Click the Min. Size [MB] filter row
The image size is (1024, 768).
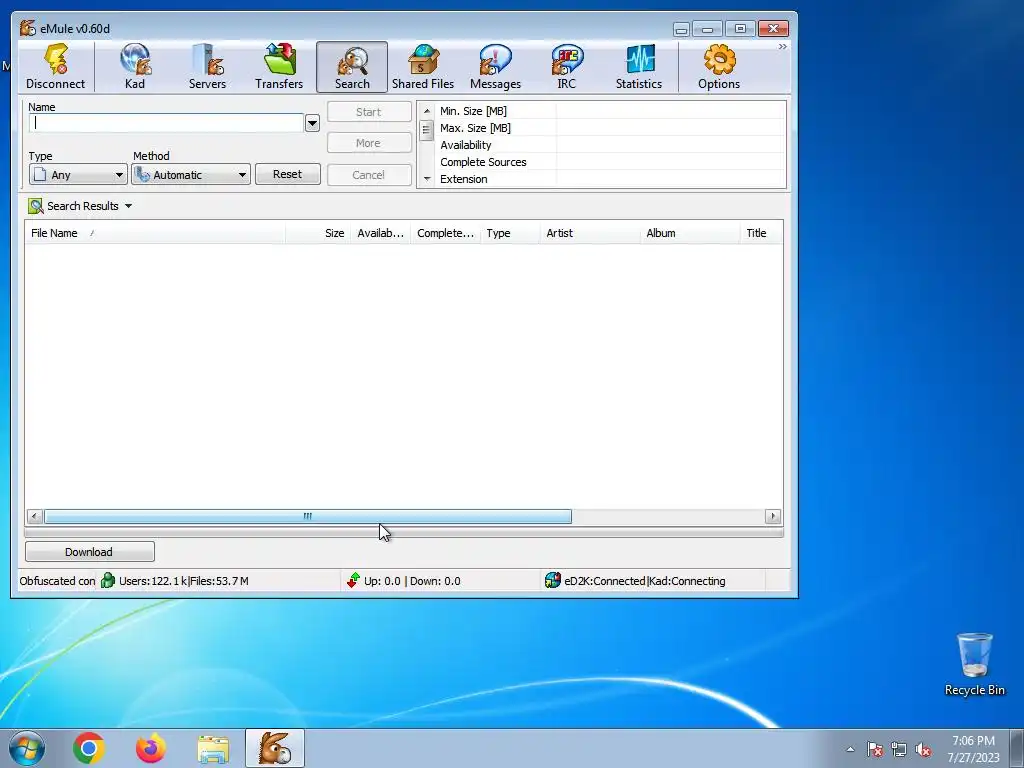point(610,111)
